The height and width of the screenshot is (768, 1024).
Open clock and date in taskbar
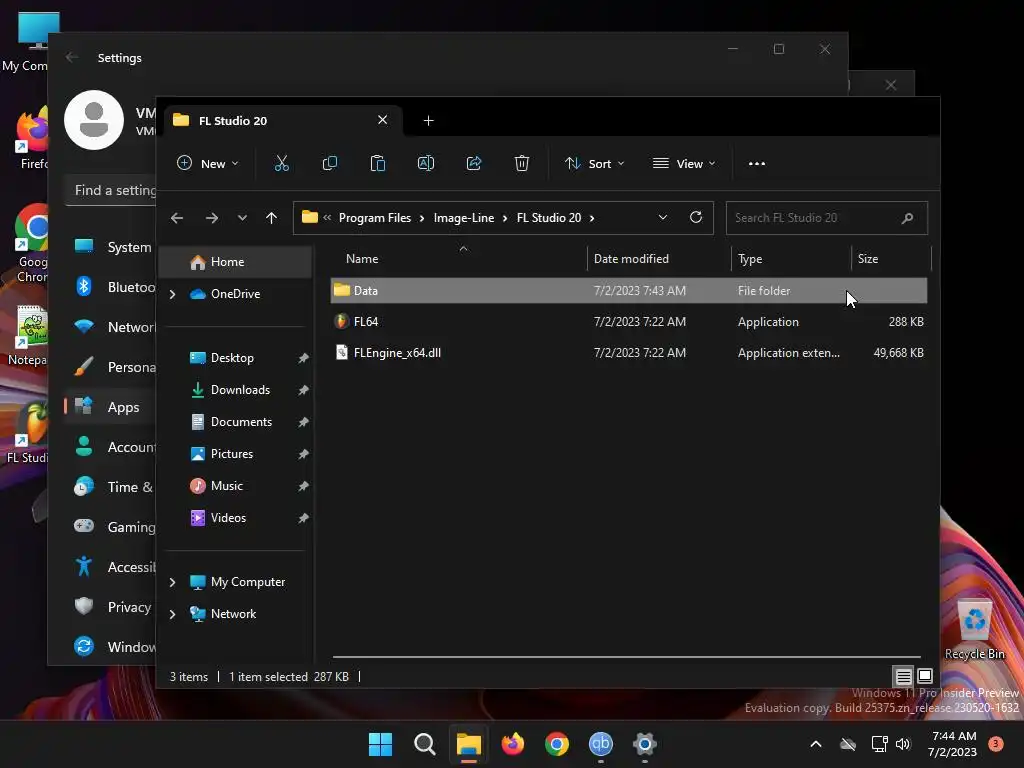[x=952, y=744]
